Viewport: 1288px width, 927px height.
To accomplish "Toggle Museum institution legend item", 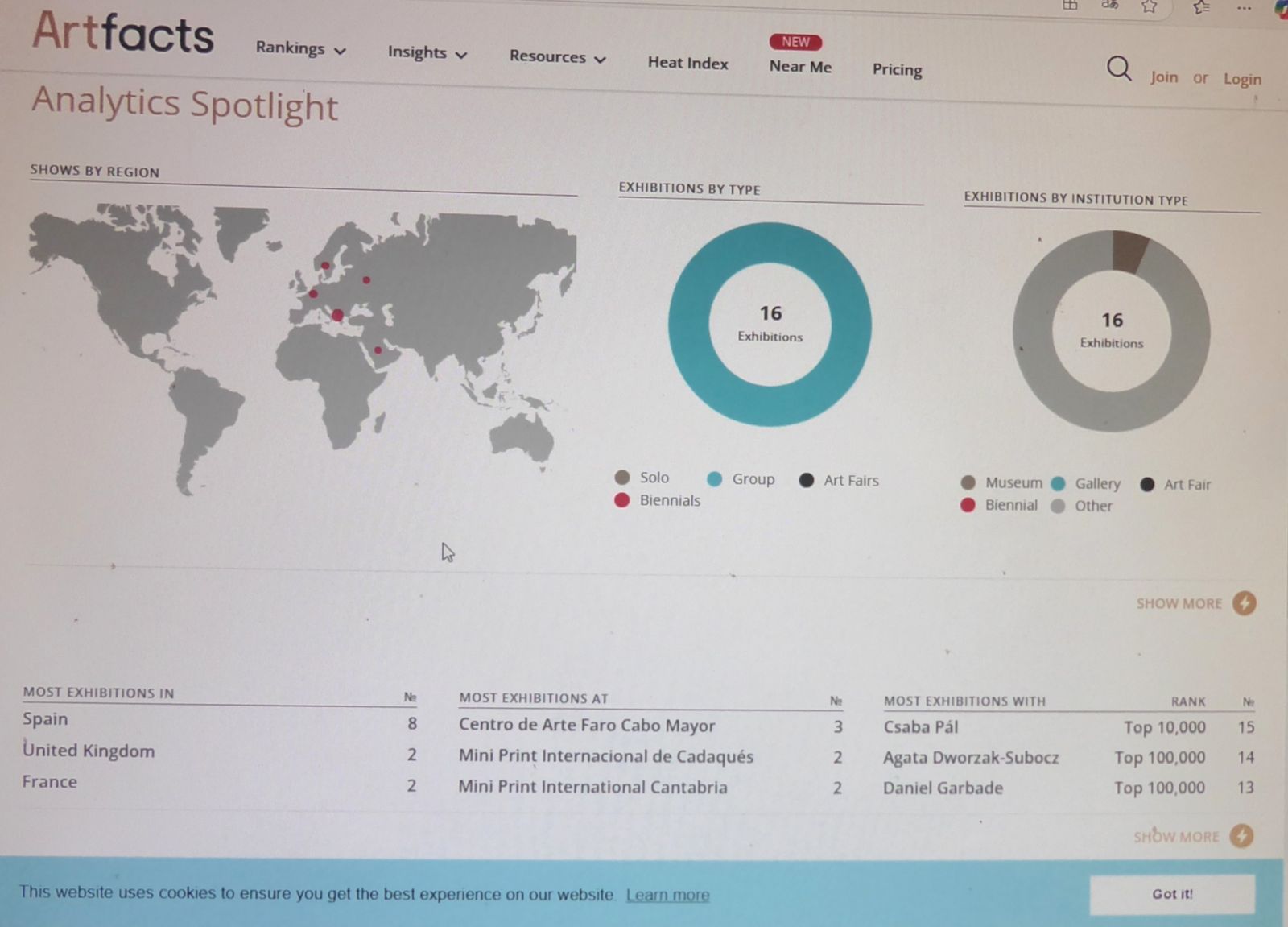I will (x=1001, y=482).
